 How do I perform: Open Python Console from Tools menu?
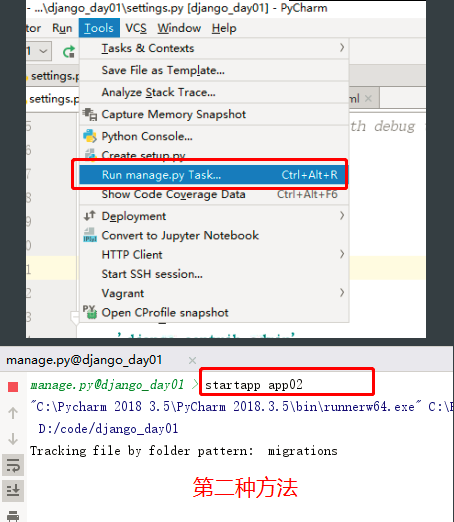(x=214, y=136)
